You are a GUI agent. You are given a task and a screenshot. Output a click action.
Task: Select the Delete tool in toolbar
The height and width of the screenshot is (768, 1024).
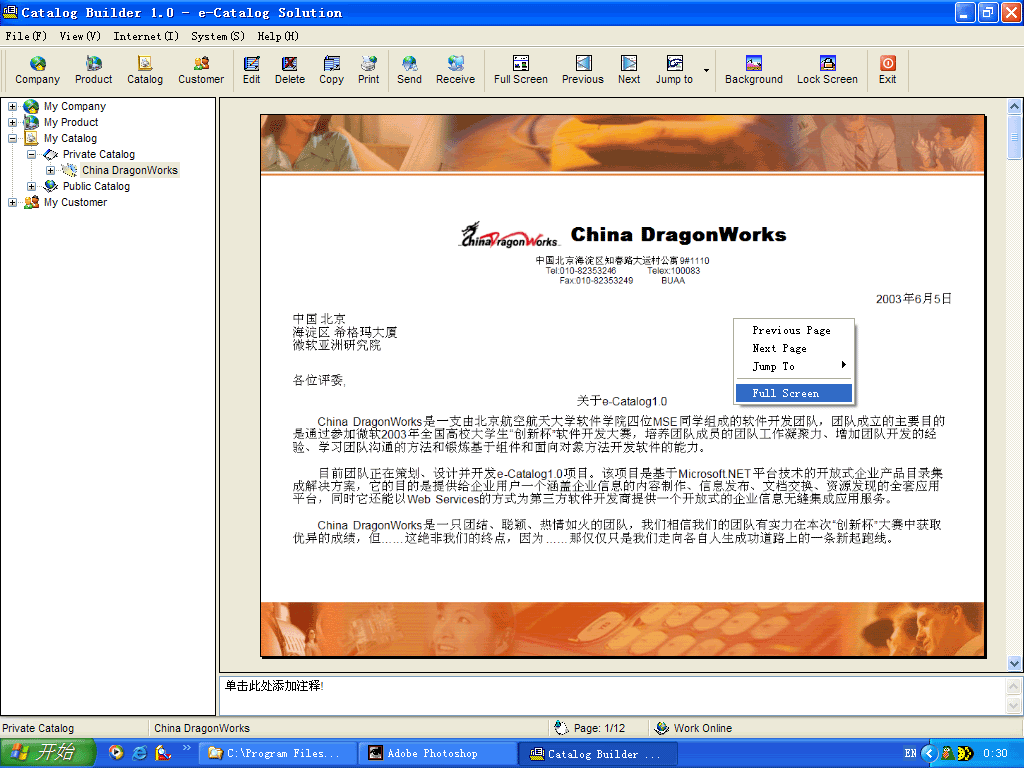(x=289, y=70)
